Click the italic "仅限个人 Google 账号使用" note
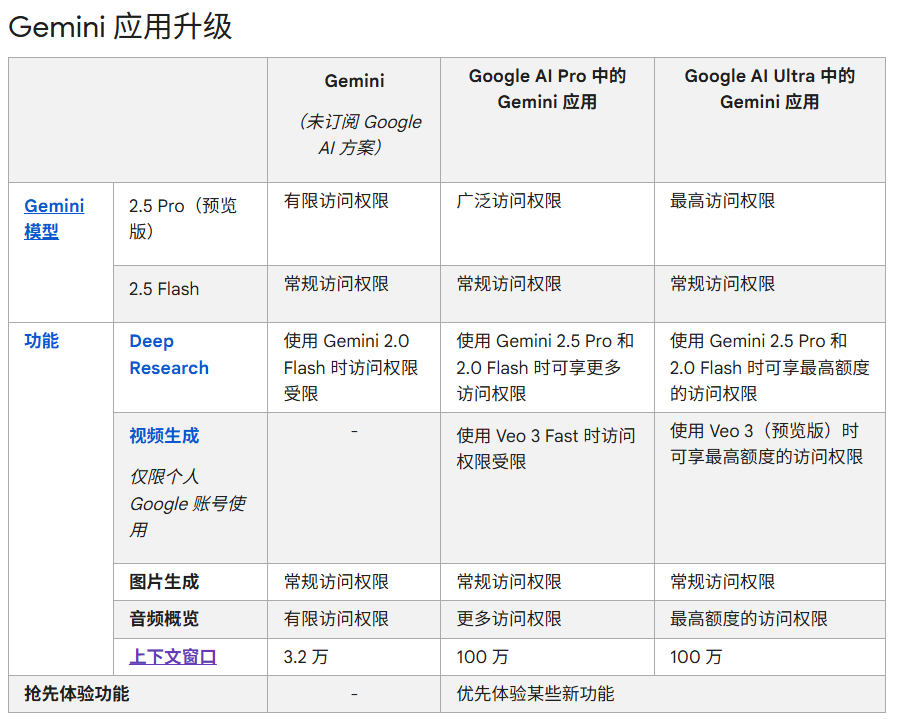The height and width of the screenshot is (719, 903). 188,503
